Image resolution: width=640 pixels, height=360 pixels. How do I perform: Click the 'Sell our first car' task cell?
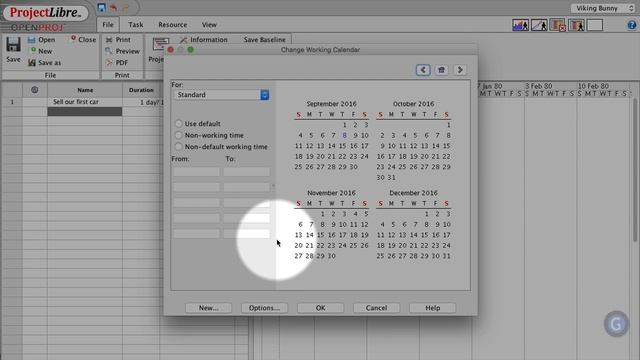[x=84, y=102]
